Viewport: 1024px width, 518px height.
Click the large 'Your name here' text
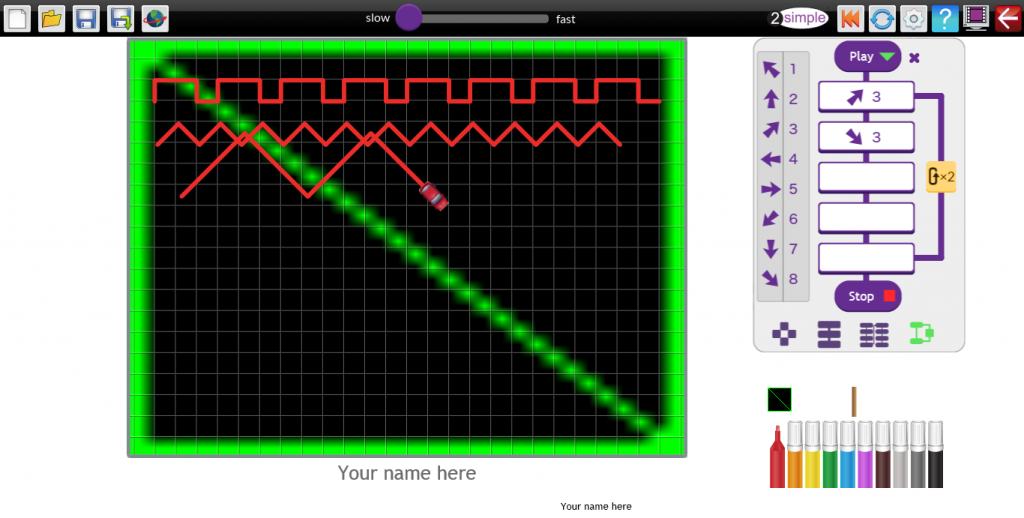point(407,473)
